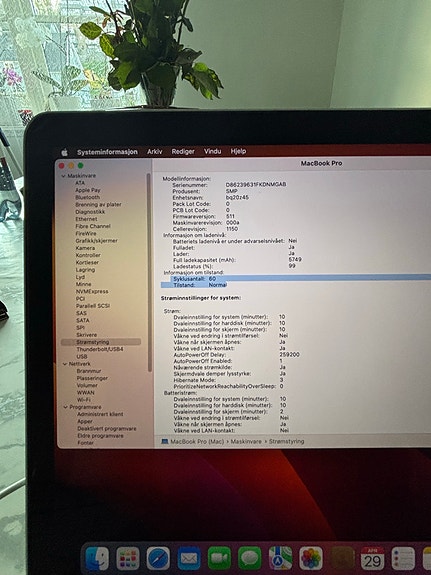This screenshot has height=575, width=431.
Task: Select Thunderbolt/USB4 in the sidebar
Action: tap(100, 349)
